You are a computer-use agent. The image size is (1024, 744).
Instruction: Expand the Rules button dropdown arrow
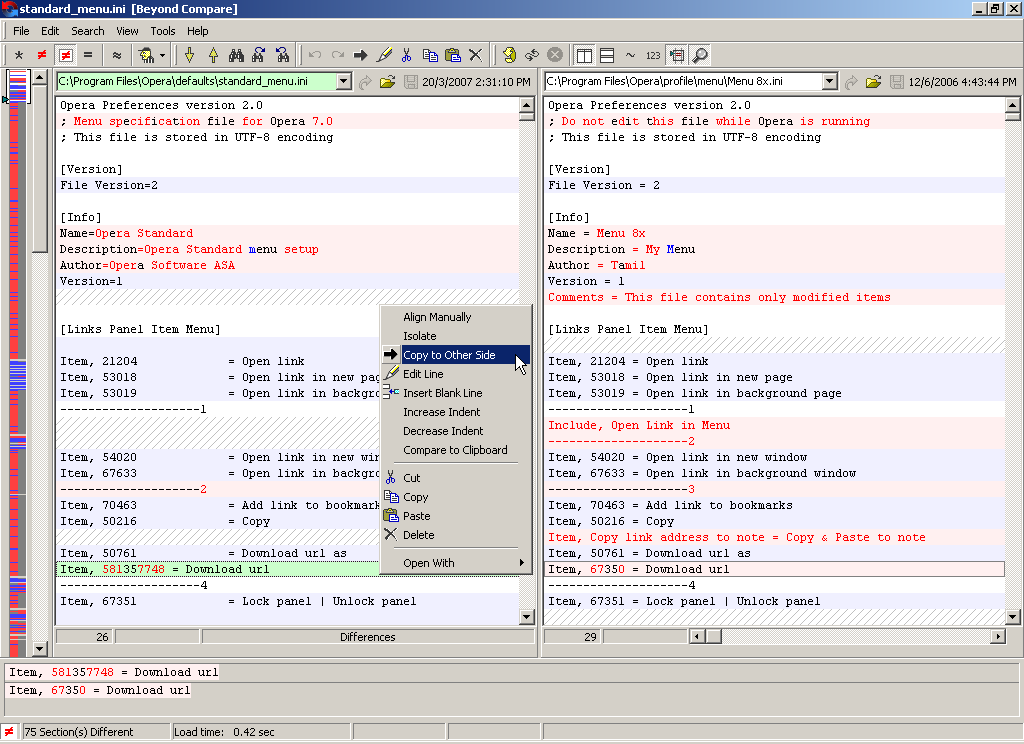(x=163, y=56)
